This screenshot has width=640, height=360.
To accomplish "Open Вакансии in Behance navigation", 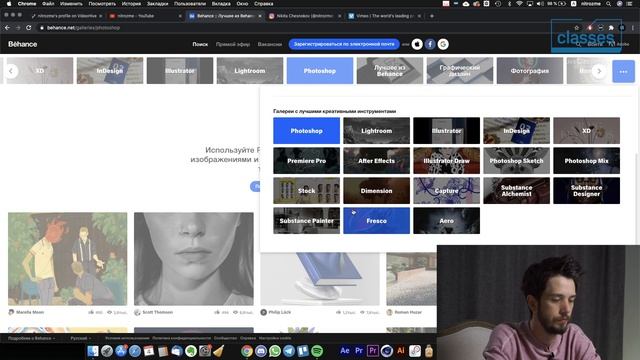I will [x=270, y=44].
